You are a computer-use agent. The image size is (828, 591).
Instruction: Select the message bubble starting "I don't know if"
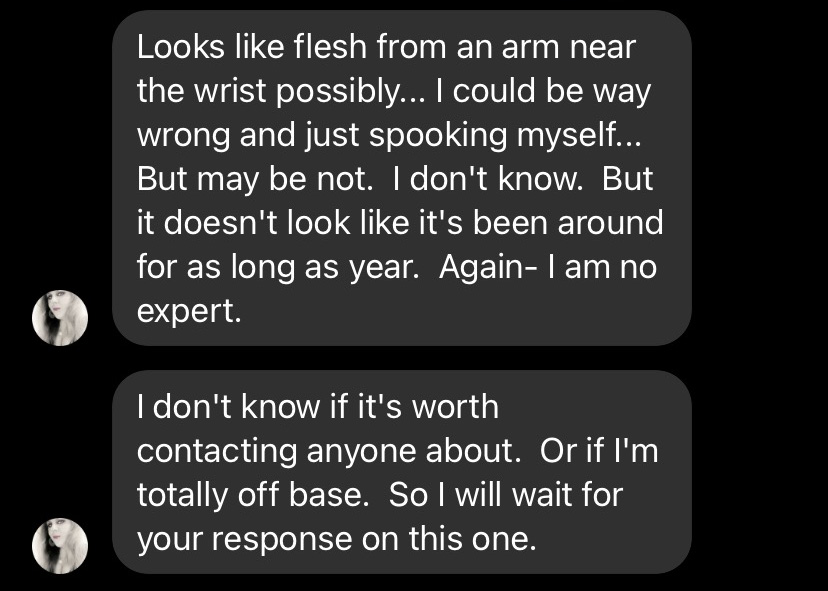pos(402,472)
